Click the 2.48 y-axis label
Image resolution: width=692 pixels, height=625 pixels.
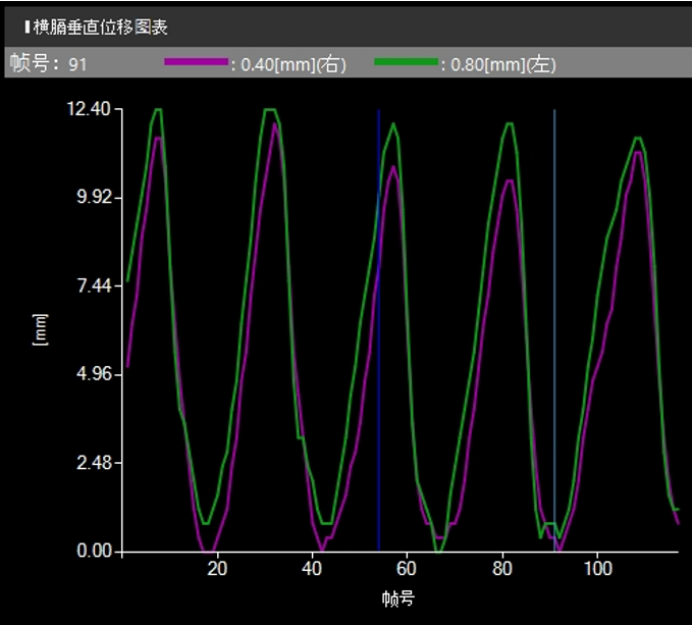pyautogui.click(x=94, y=463)
